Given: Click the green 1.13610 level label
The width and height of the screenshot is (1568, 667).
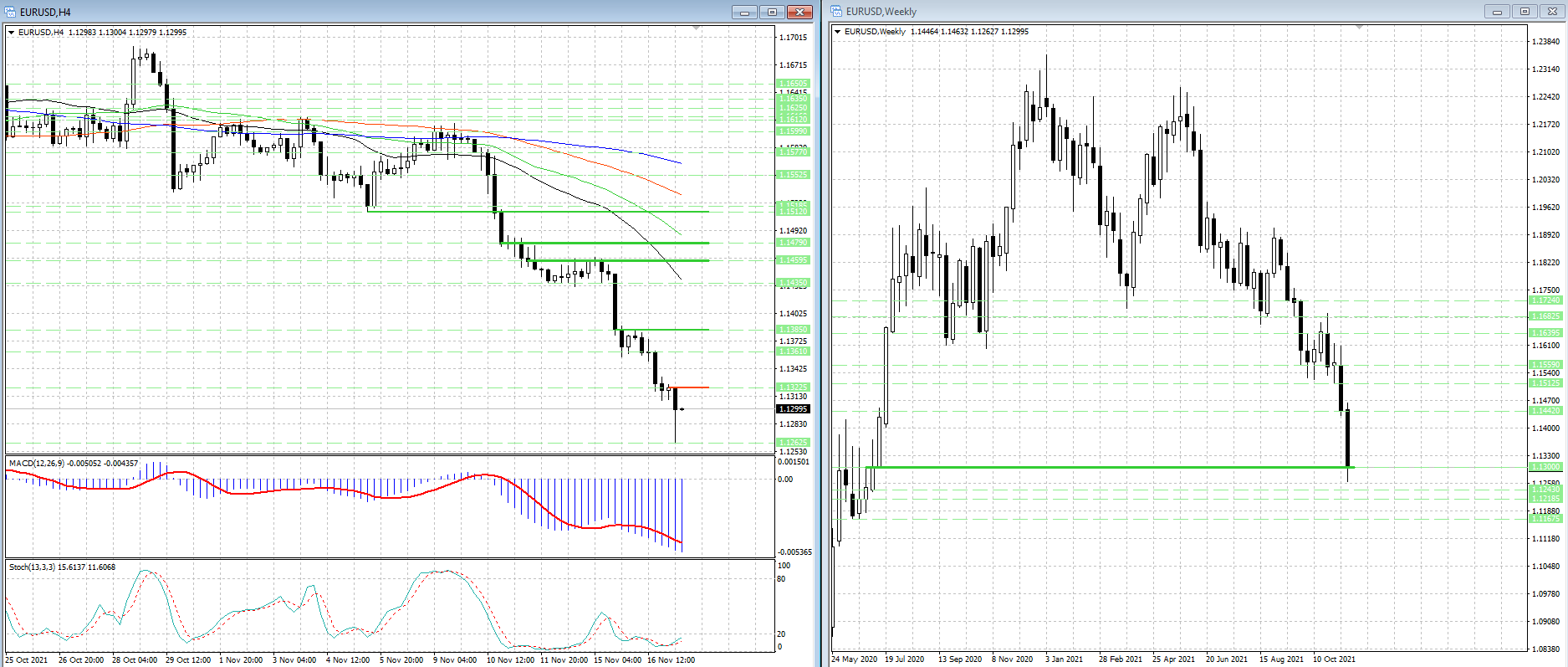Looking at the screenshot, I should (793, 351).
